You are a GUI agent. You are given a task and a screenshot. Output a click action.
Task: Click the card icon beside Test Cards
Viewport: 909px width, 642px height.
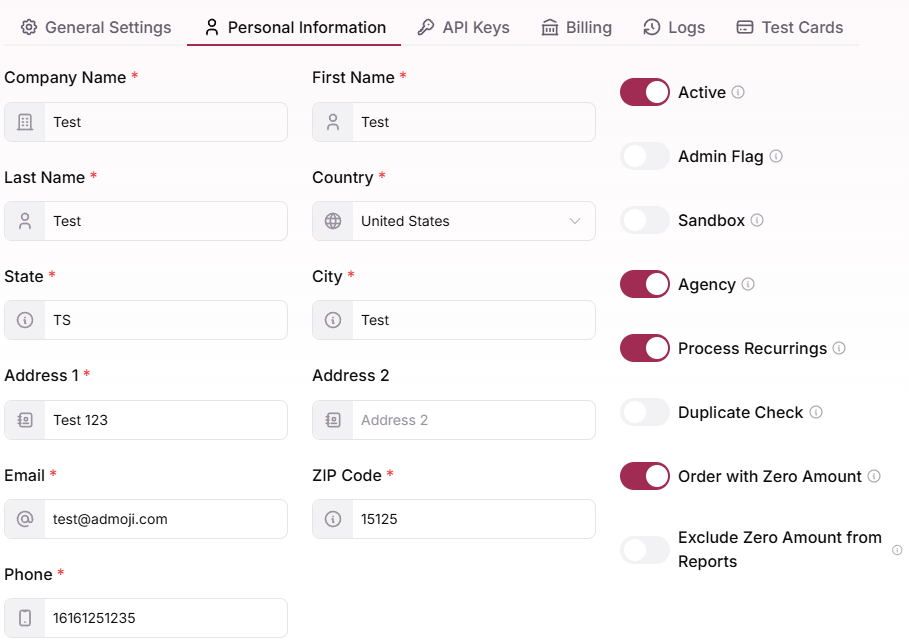pos(745,27)
